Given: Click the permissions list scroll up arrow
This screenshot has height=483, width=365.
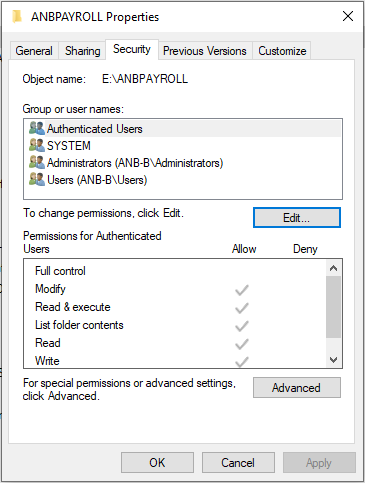Looking at the screenshot, I should point(333,268).
